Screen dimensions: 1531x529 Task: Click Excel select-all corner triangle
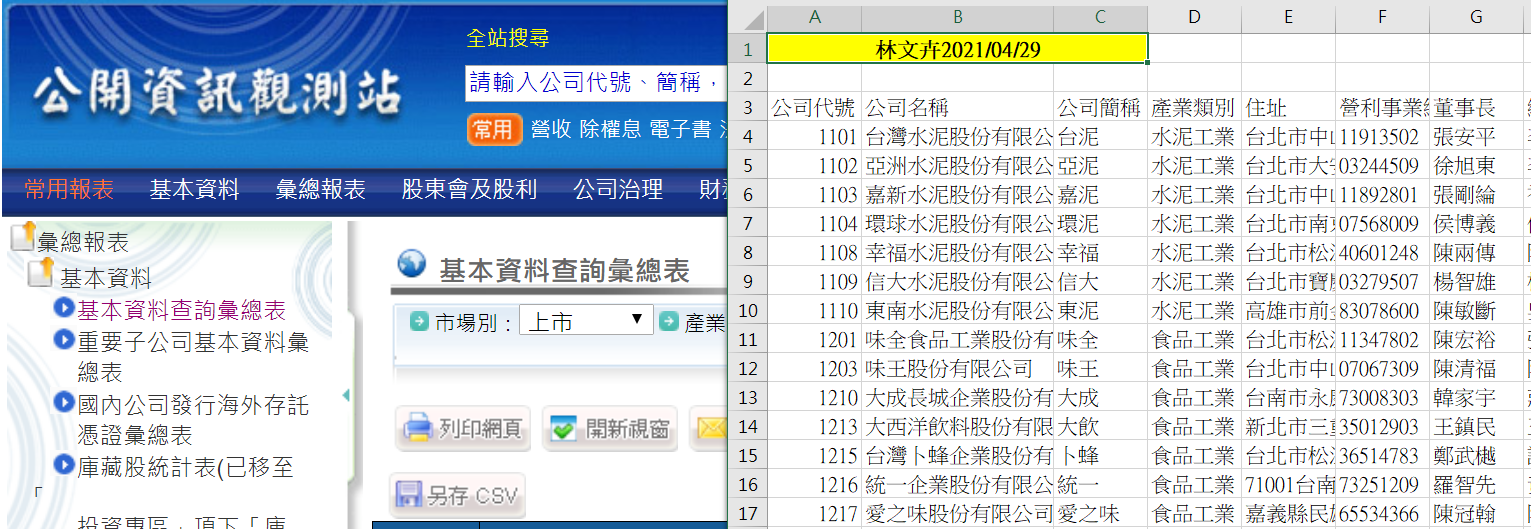pos(749,17)
